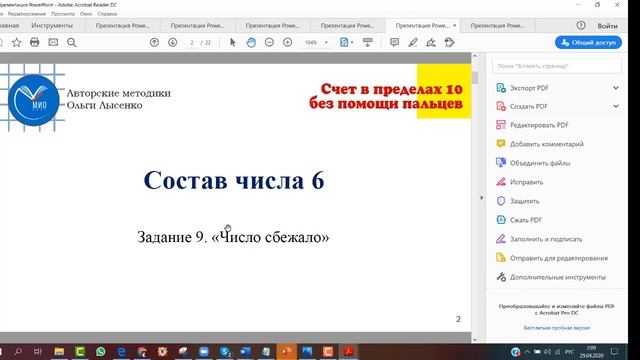The width and height of the screenshot is (640, 360).
Task: Open the Экспорт PDF tool
Action: [529, 88]
